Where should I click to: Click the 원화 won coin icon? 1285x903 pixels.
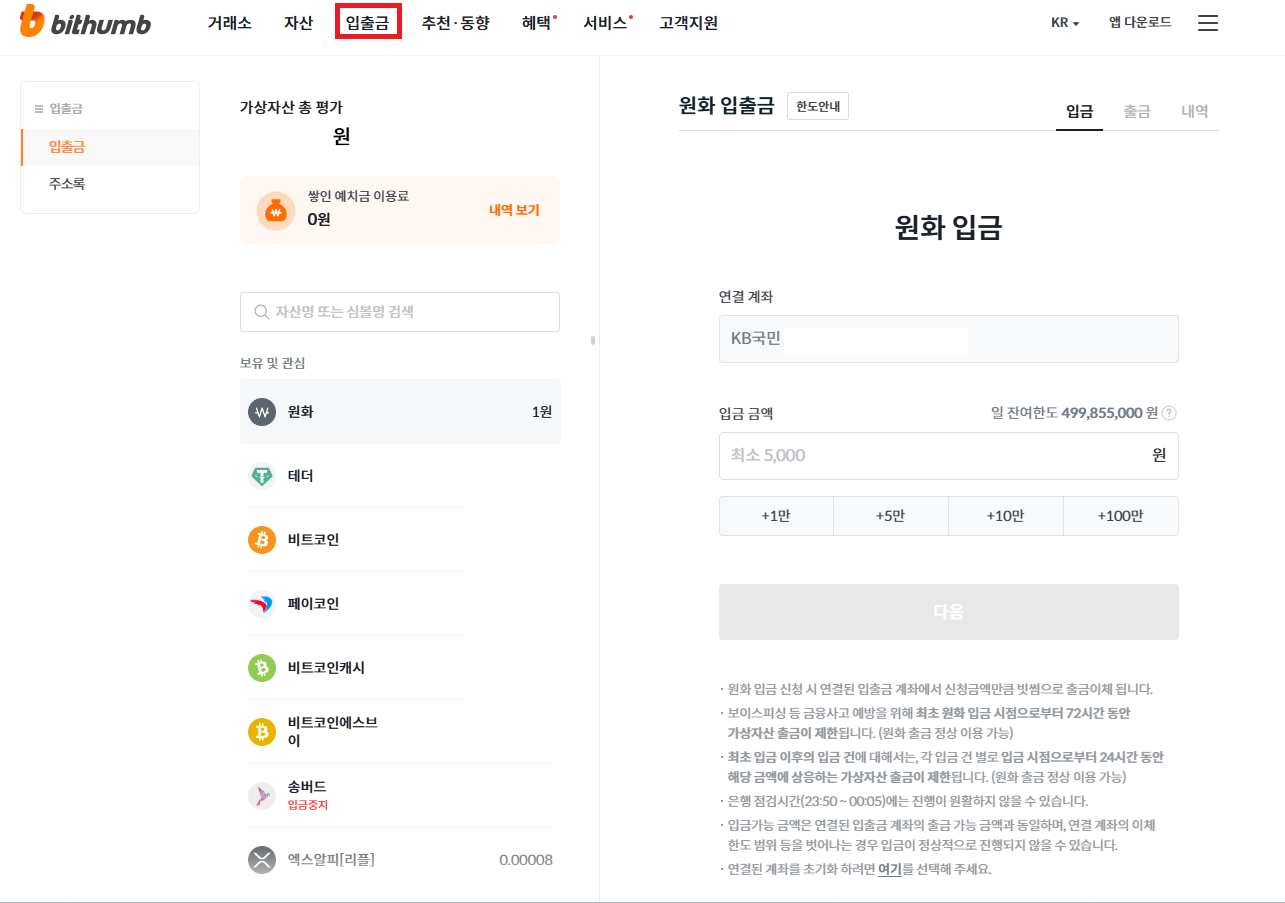[262, 412]
